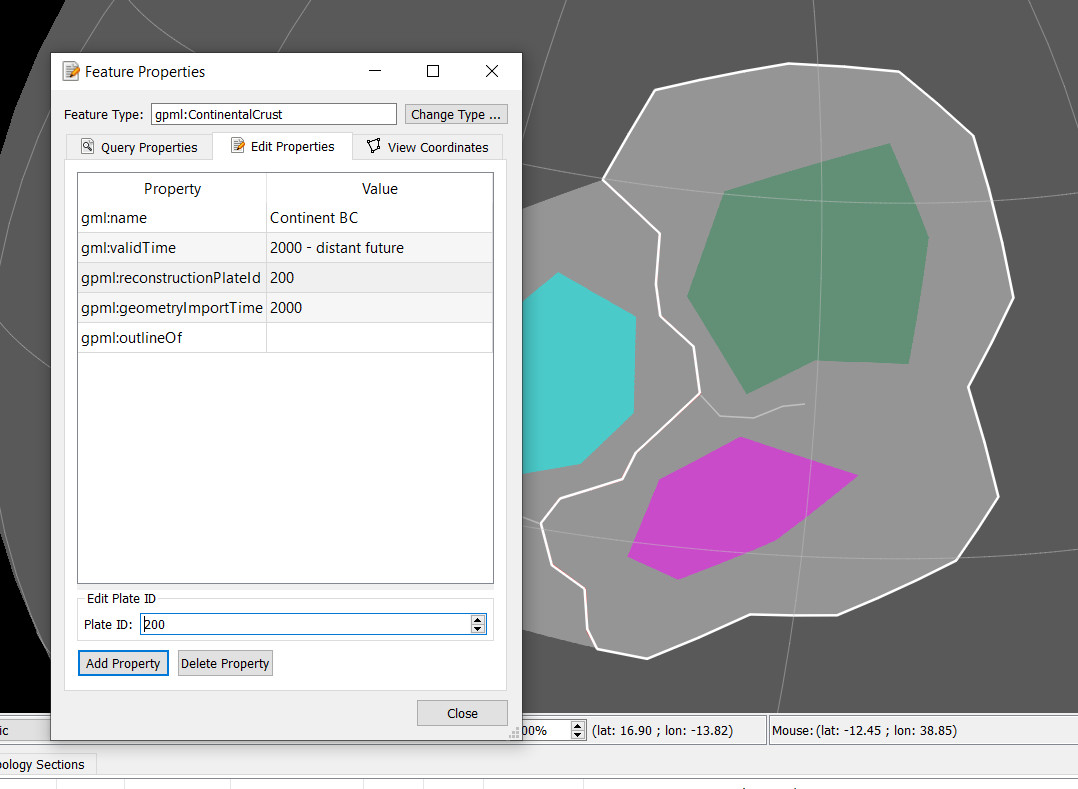Click the Edit Properties pencil icon

click(x=238, y=146)
